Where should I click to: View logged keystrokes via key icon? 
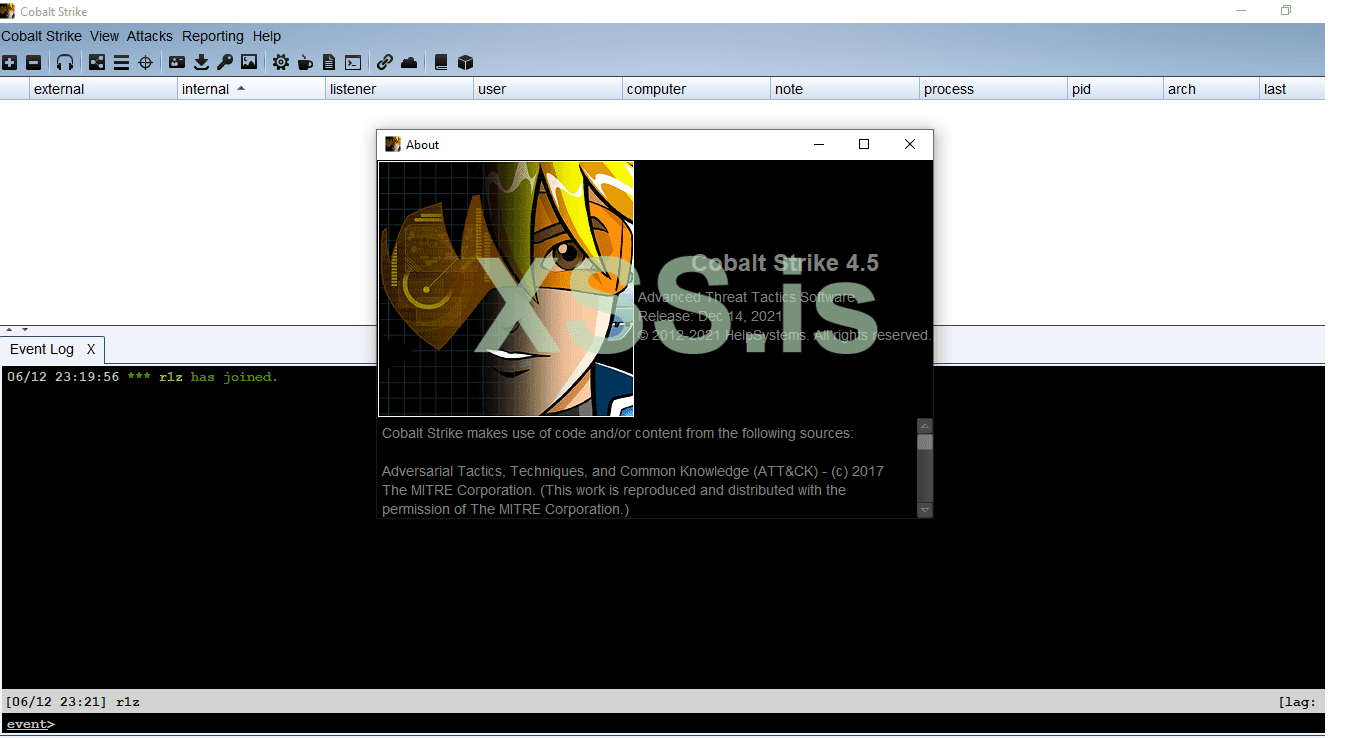(224, 62)
